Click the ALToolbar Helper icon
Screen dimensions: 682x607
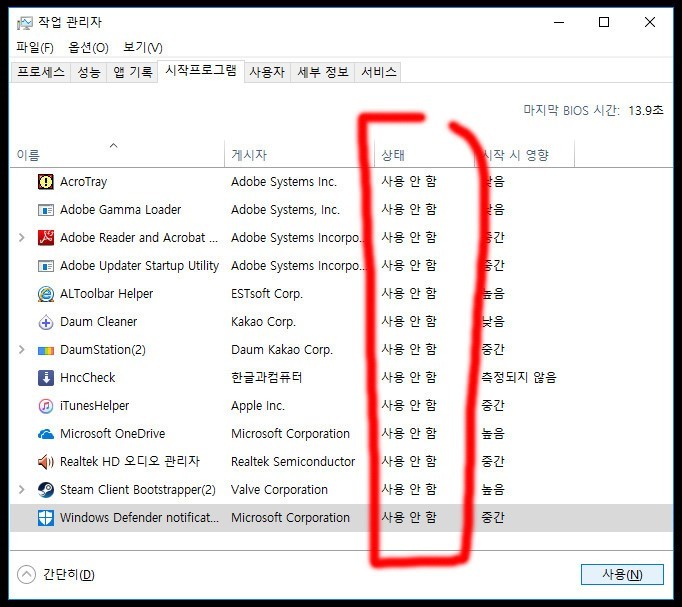coord(46,294)
